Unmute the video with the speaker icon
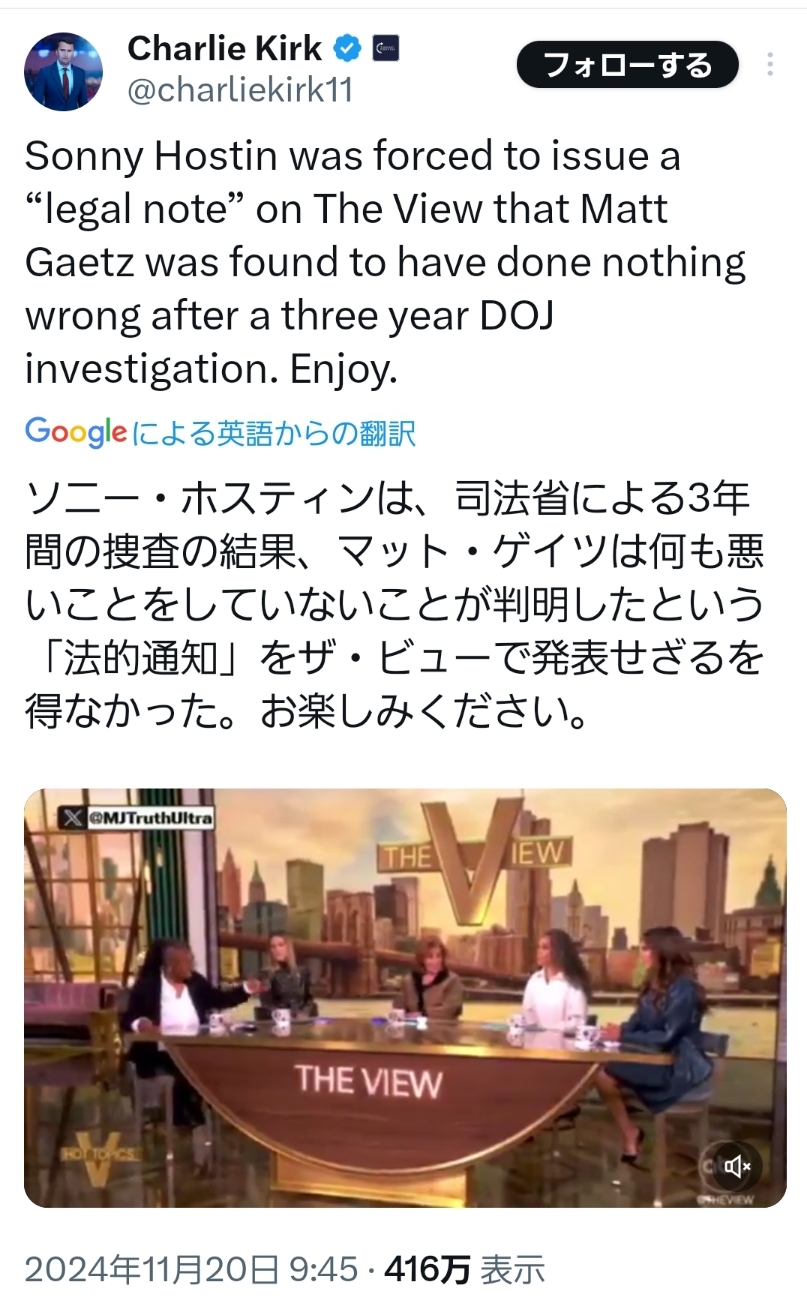This screenshot has height=1313, width=807. (737, 1166)
